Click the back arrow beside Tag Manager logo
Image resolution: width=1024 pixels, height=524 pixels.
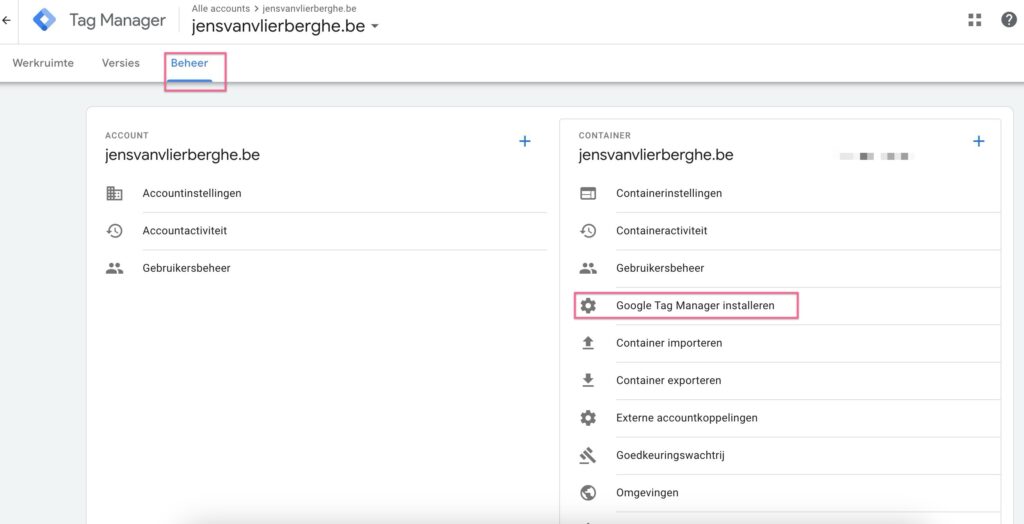point(7,20)
